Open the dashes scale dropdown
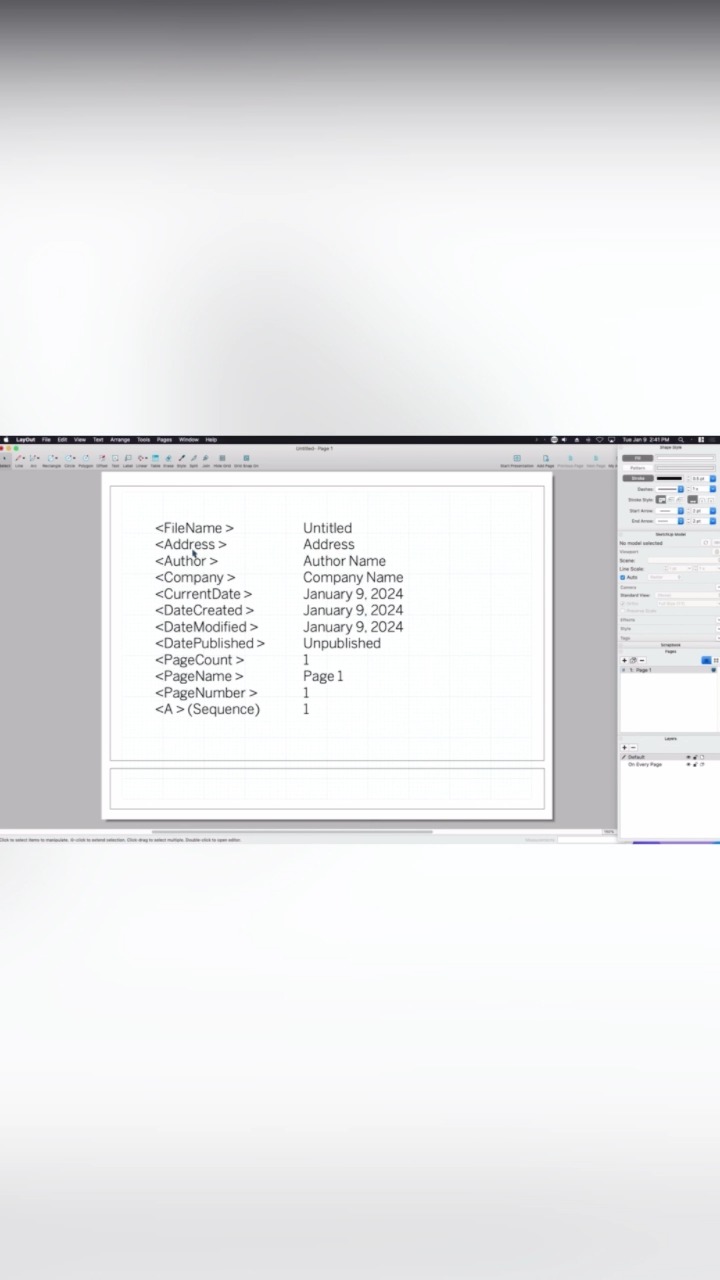The width and height of the screenshot is (720, 1280). (x=713, y=489)
